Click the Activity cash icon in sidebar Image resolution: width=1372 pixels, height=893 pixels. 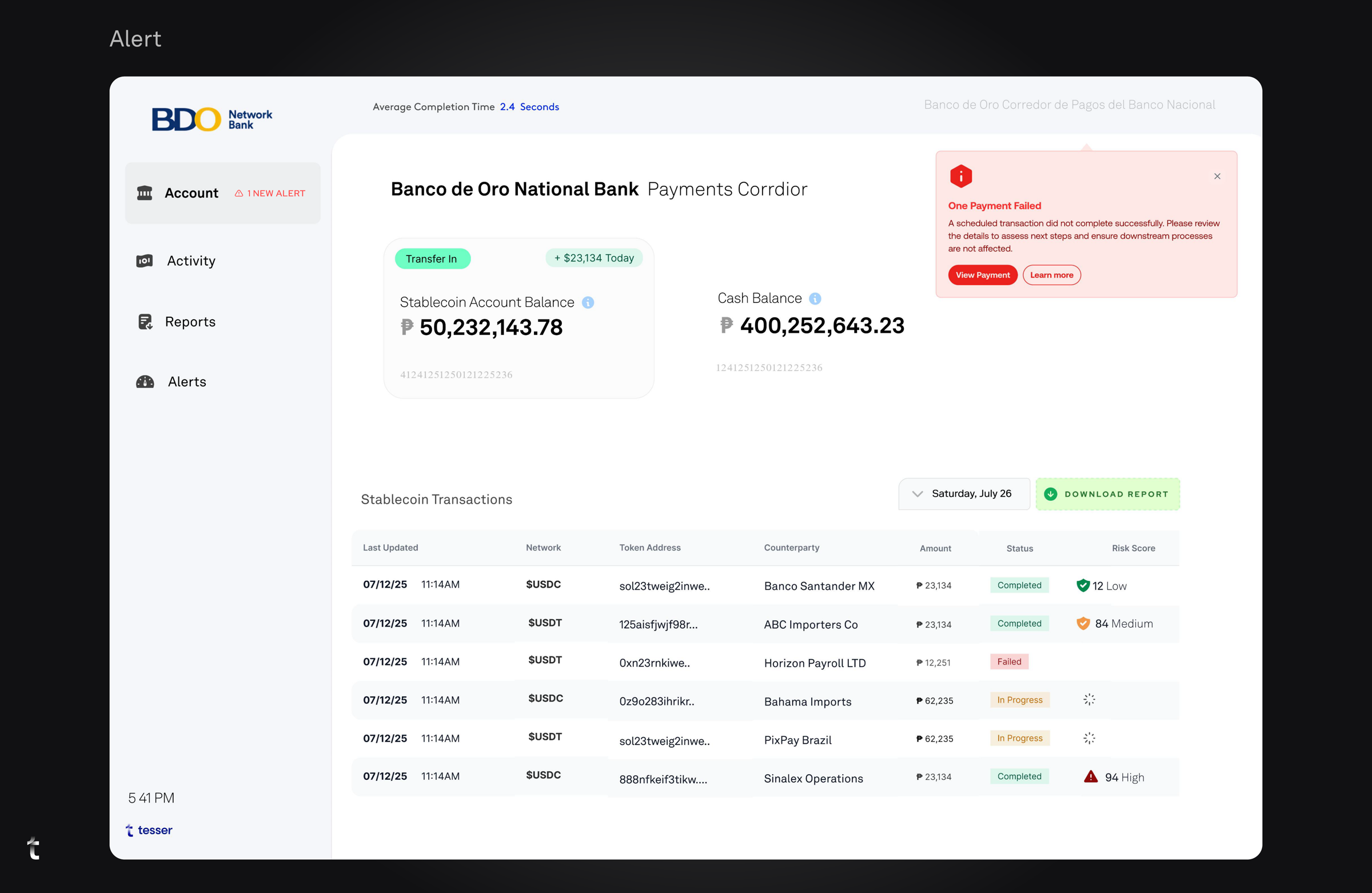[x=144, y=261]
